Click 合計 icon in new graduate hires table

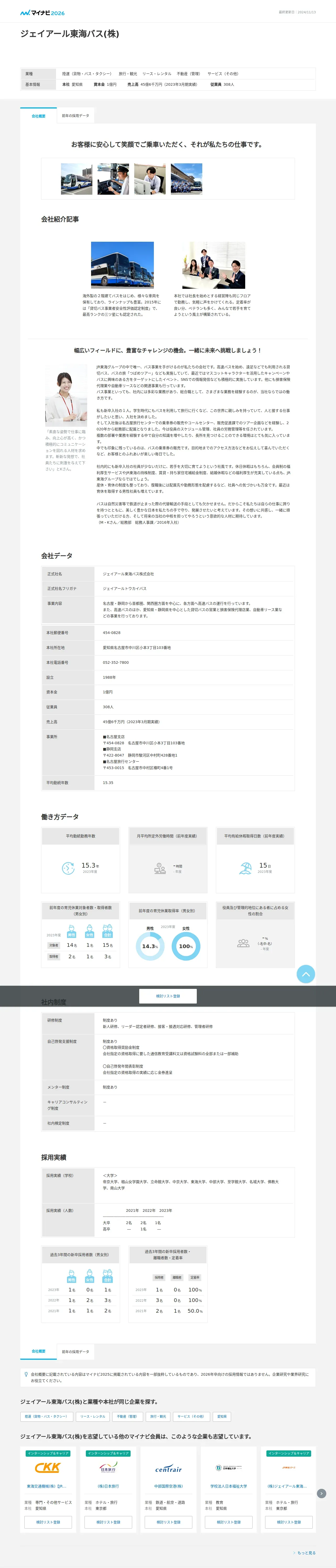tap(107, 1276)
